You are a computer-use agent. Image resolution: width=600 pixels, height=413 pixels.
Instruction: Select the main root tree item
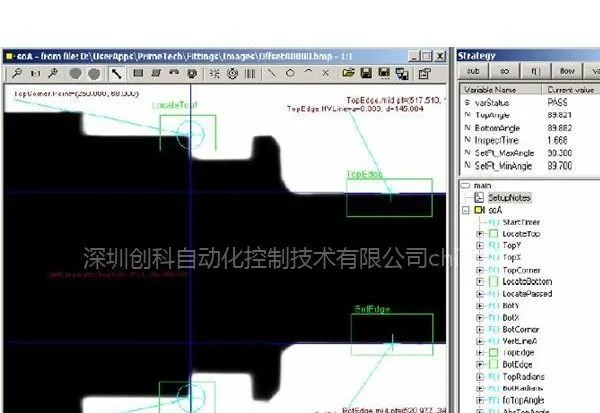click(482, 186)
